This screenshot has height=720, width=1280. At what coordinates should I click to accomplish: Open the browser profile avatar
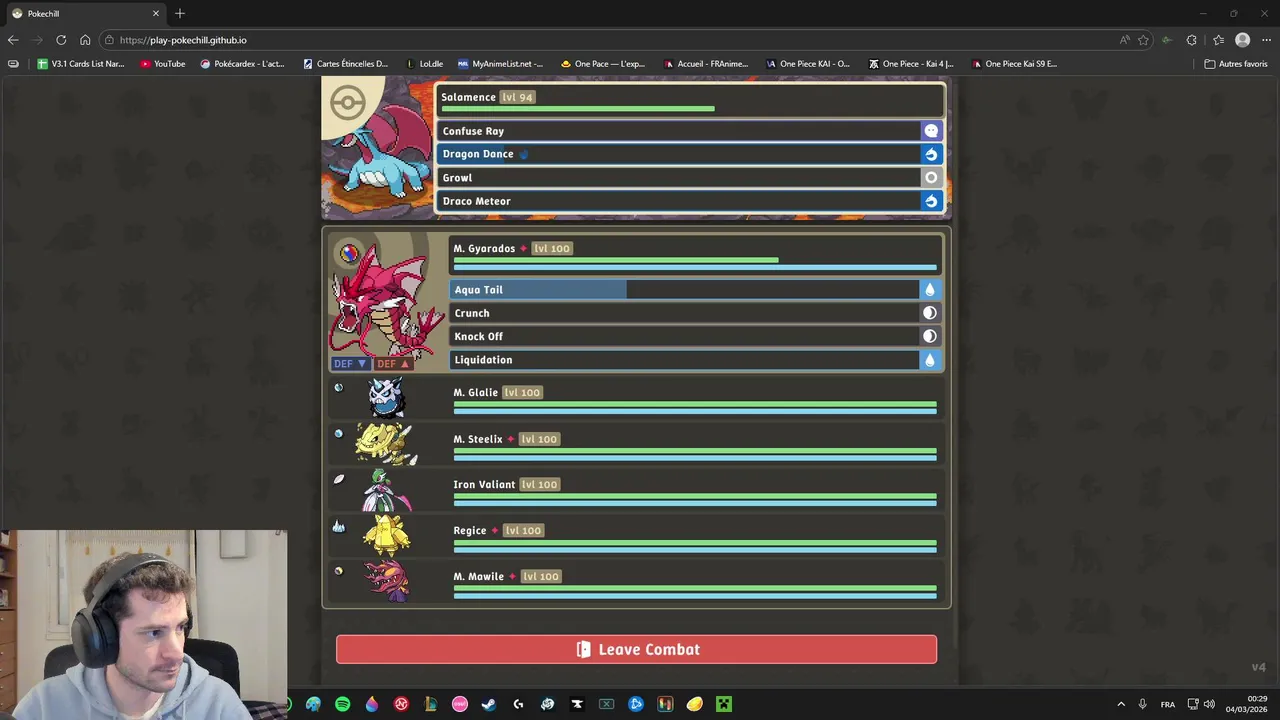point(1242,40)
